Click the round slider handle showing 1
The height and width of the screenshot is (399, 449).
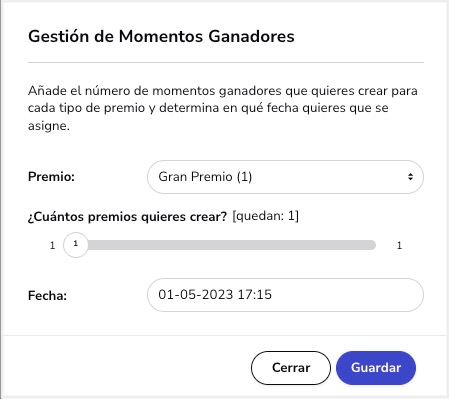(76, 245)
